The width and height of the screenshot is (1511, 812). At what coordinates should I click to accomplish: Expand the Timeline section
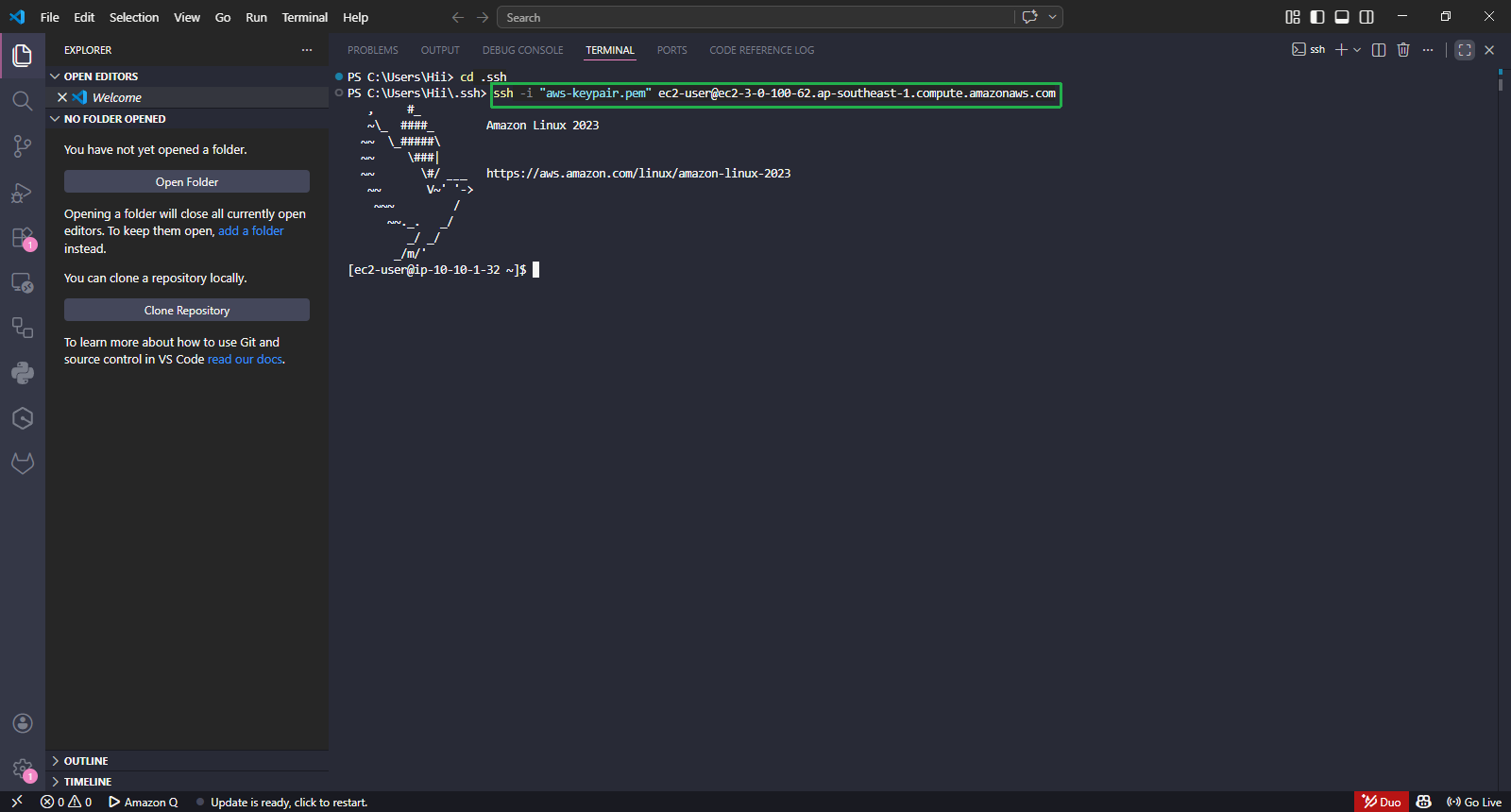click(188, 782)
